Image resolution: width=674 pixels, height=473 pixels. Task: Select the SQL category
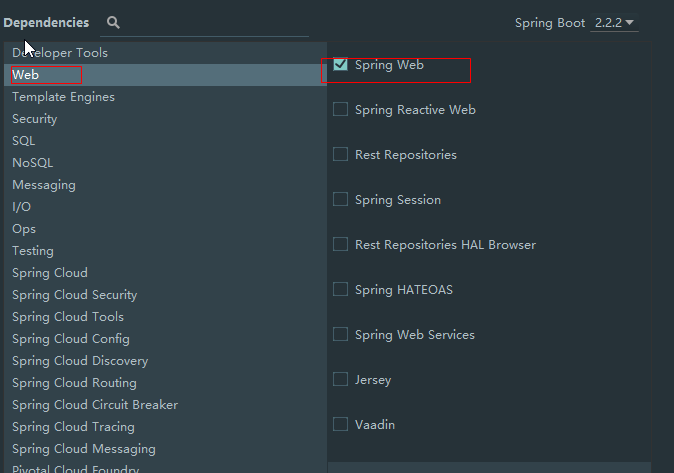pos(165,141)
